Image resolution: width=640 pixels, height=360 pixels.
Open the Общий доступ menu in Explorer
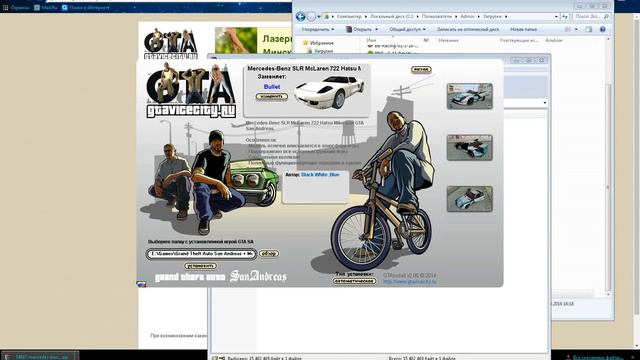(x=407, y=29)
